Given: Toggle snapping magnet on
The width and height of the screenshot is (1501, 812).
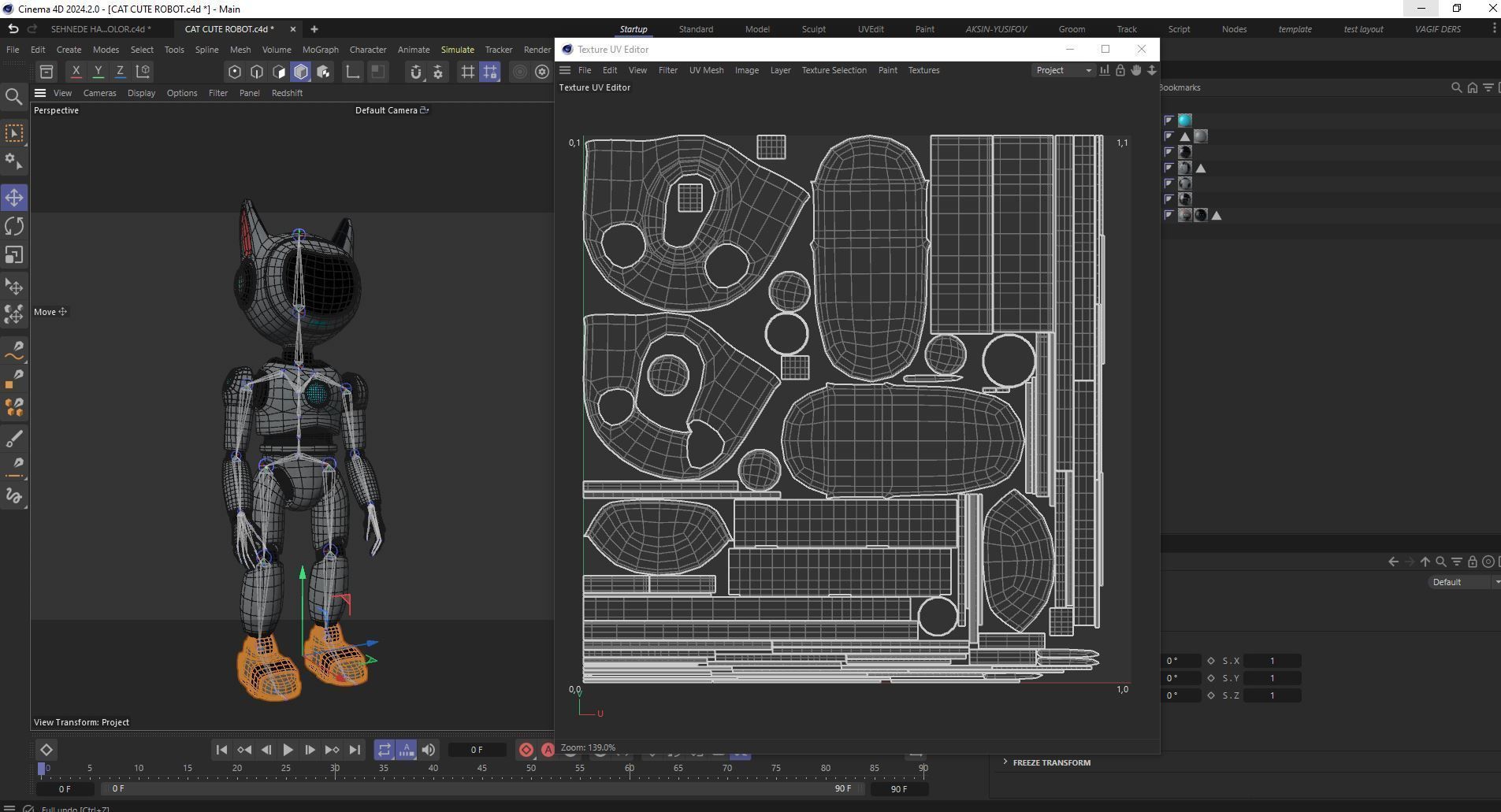Looking at the screenshot, I should (416, 72).
